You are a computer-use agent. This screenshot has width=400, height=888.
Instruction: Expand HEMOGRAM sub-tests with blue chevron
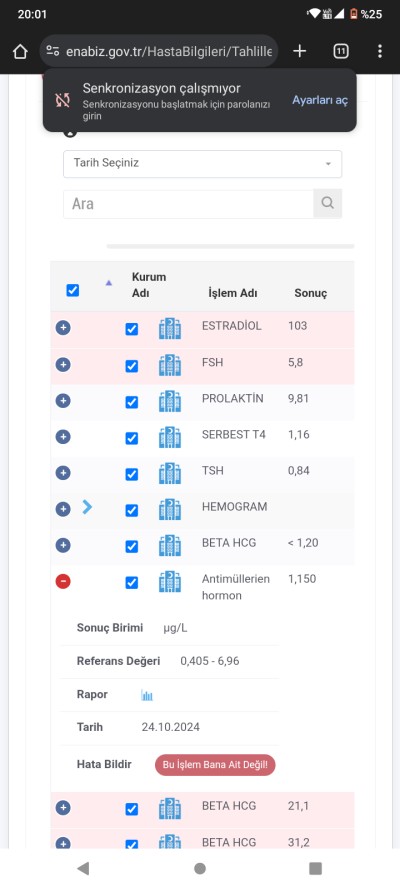pyautogui.click(x=87, y=507)
